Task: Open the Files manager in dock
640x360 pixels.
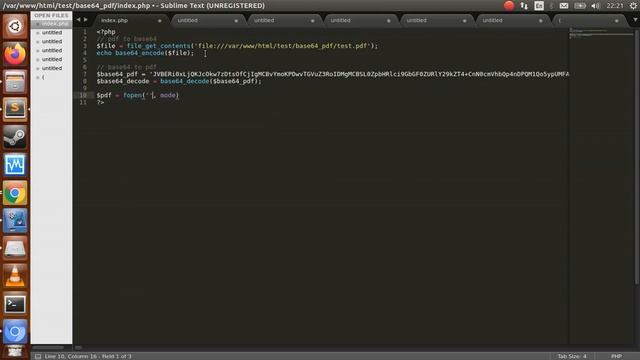Action: 15,82
